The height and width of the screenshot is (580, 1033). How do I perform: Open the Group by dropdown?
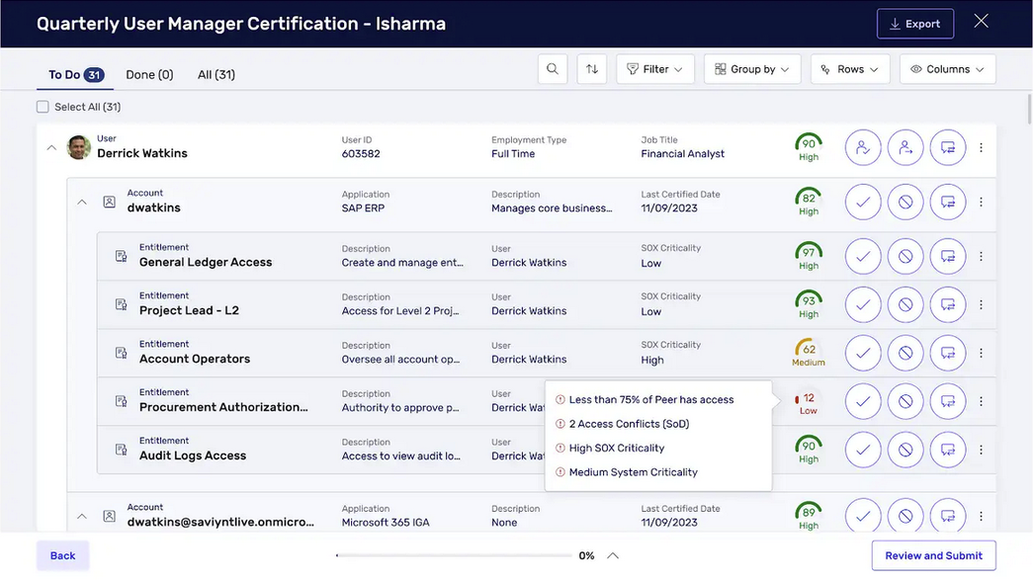tap(752, 69)
